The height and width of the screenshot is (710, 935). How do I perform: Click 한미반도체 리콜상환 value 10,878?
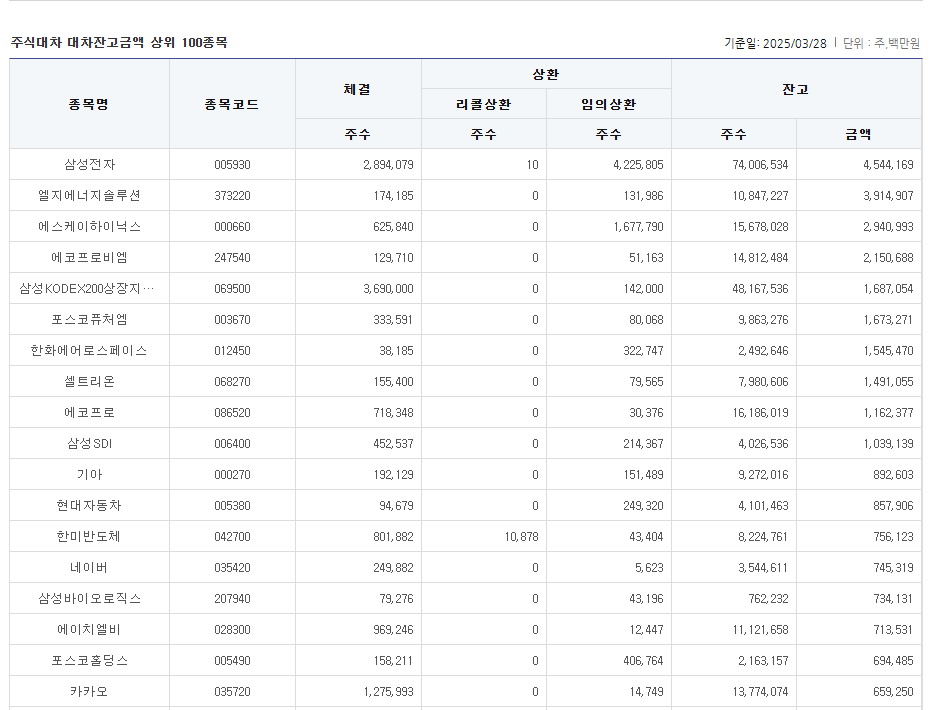pos(521,537)
